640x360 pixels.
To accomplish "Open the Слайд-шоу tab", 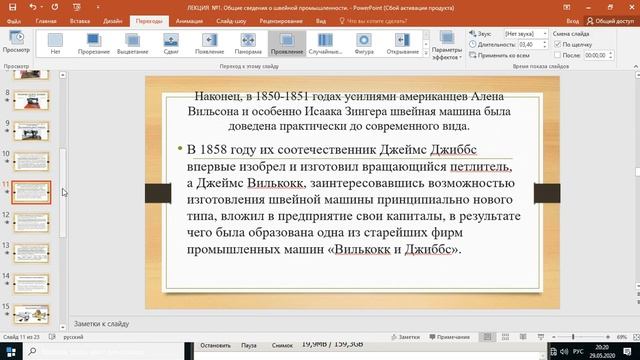I will [231, 21].
